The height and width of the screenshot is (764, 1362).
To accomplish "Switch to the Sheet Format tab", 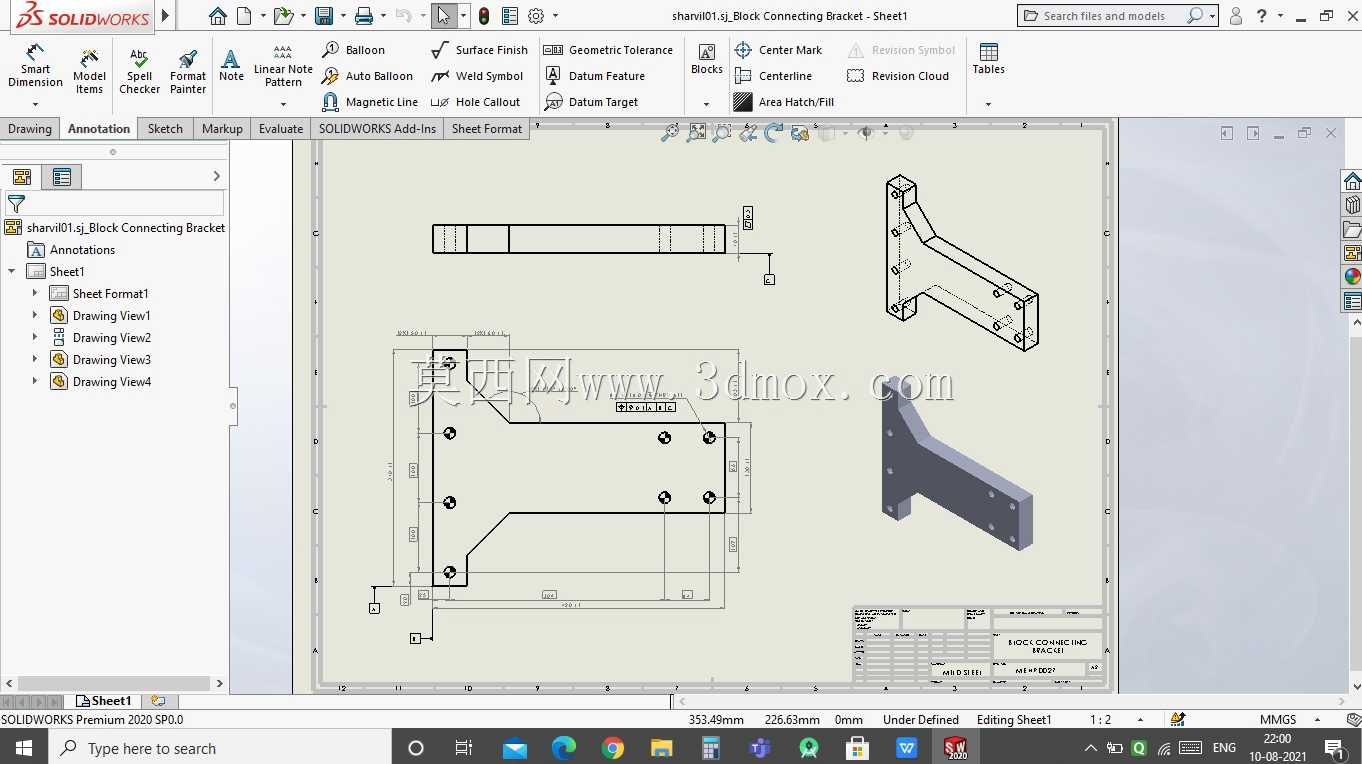I will pos(487,129).
